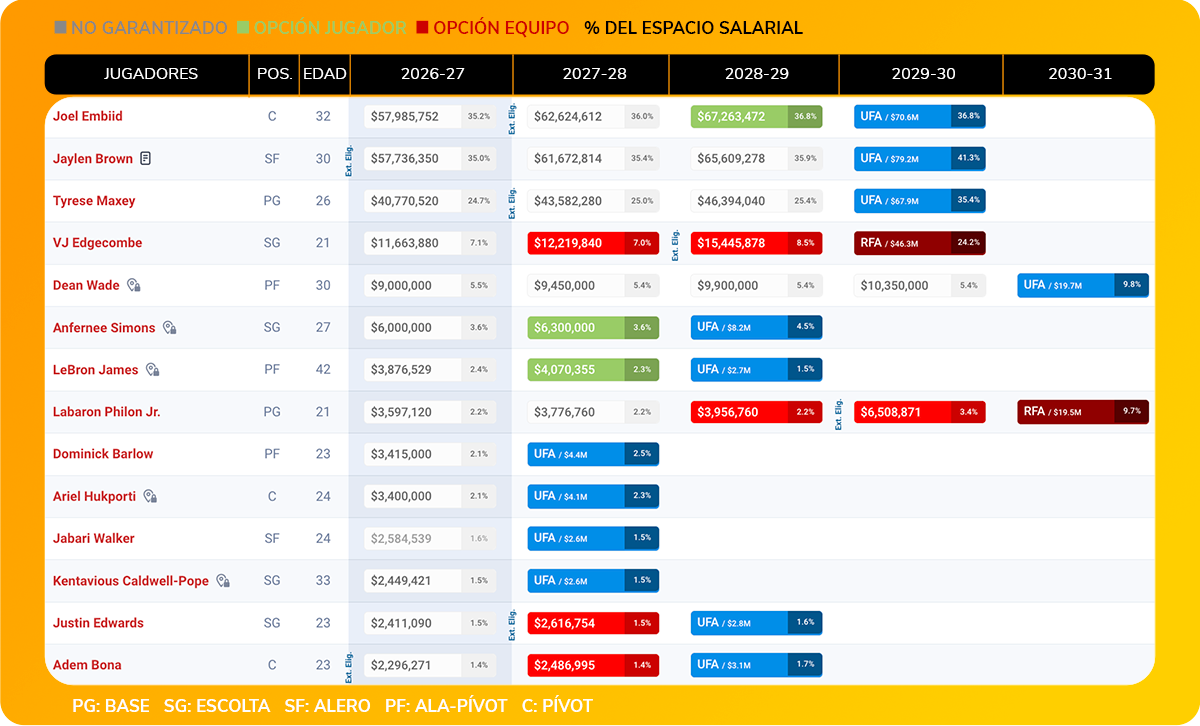The image size is (1200, 726).
Task: Click the tag icon beside Kentavious Caldwell-Pope
Action: pos(223,581)
